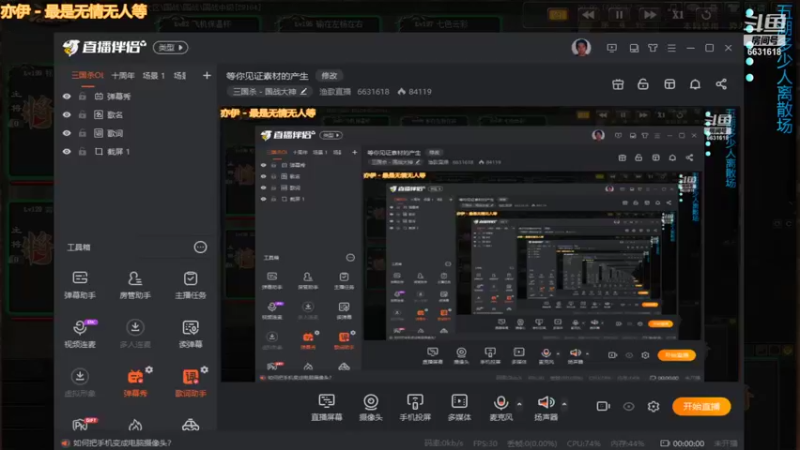Toggle visibility of the 弹幕秀 layer
800x450 pixels.
click(x=67, y=96)
